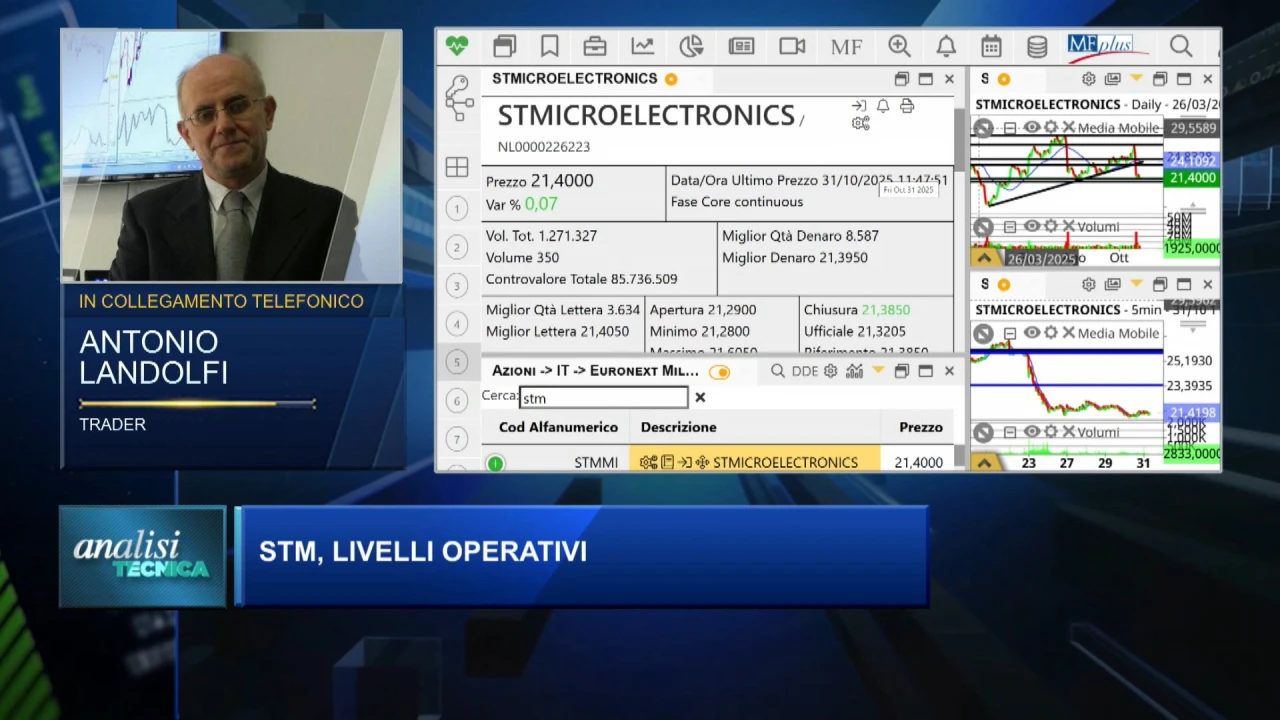Click orange dot next to STMICROELECTRONICS tab title

coord(671,79)
